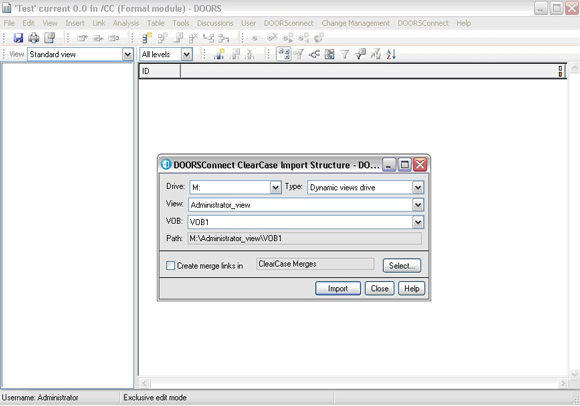Click the horizontal scrollbar left arrow

click(144, 383)
